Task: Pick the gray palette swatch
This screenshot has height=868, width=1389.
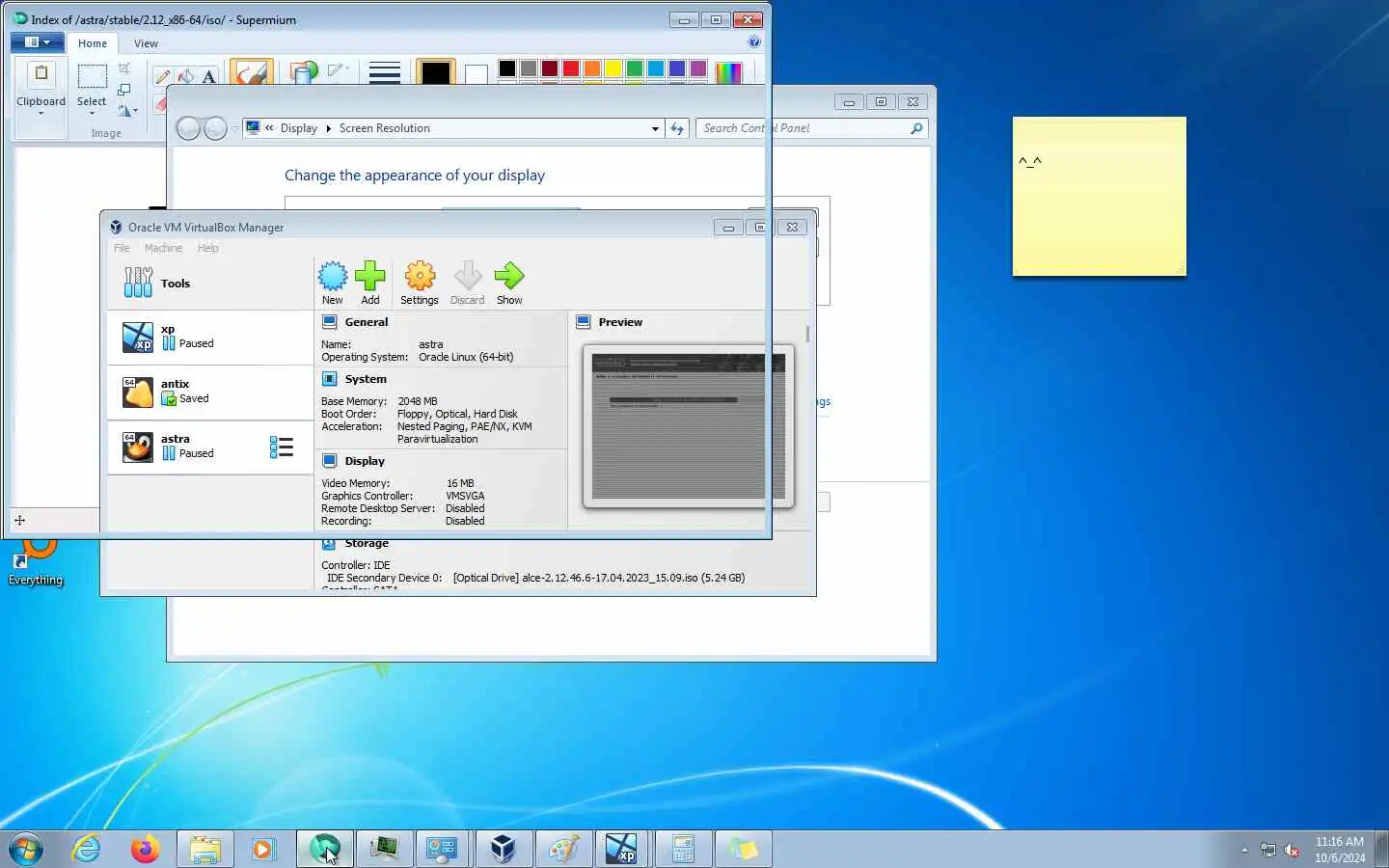Action: [x=529, y=68]
